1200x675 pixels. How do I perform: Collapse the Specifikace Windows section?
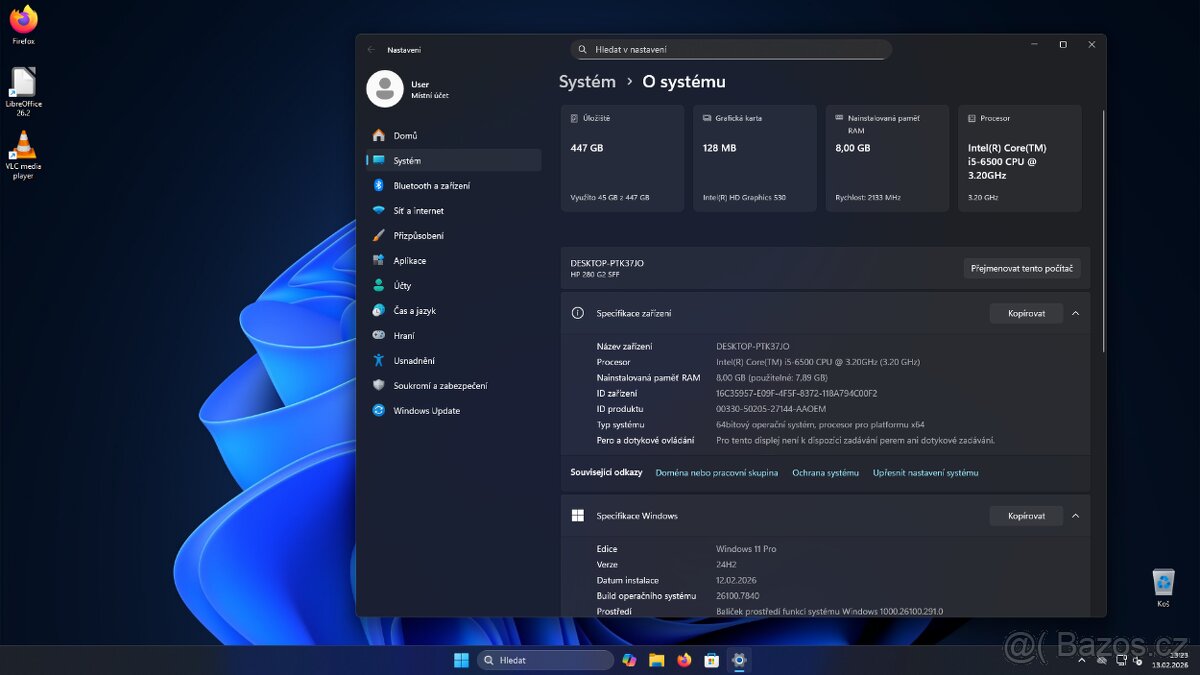click(1075, 516)
